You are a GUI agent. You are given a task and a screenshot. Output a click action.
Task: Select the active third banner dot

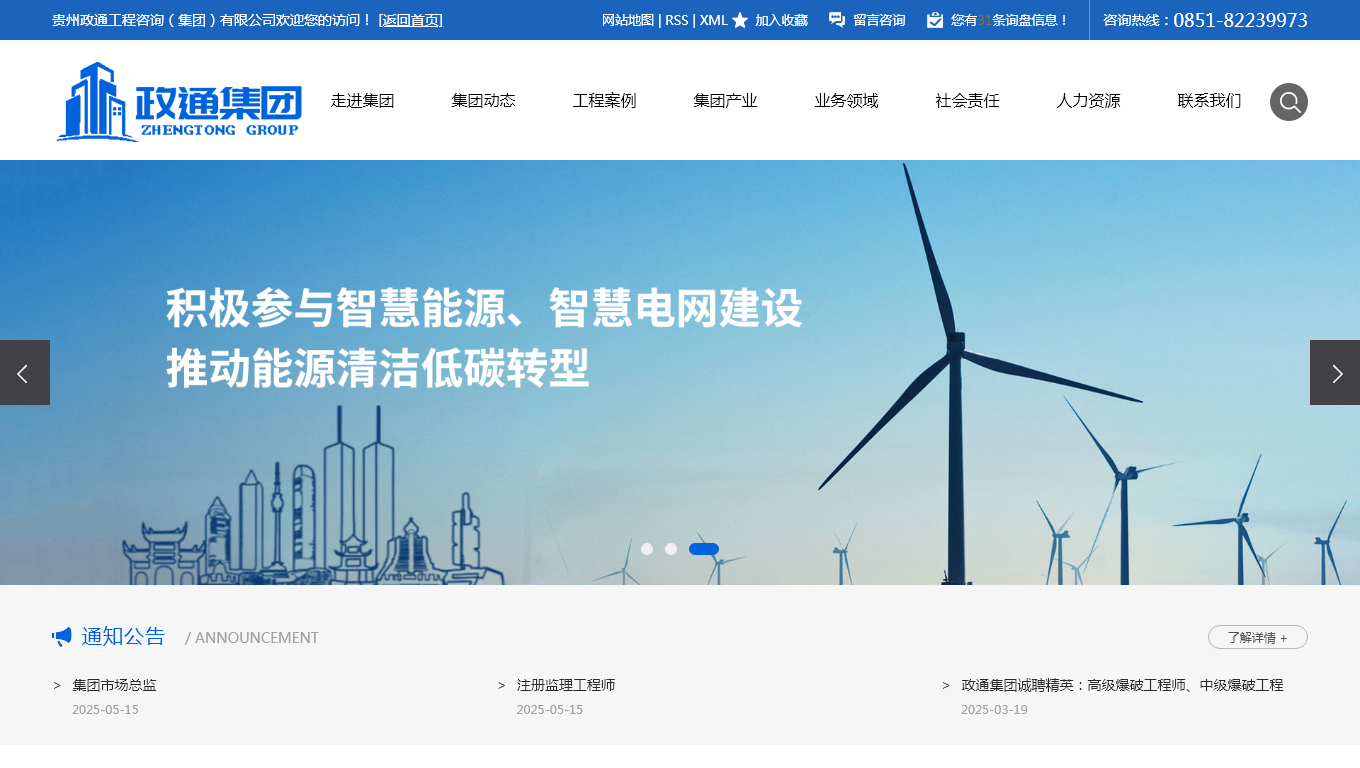tap(704, 549)
